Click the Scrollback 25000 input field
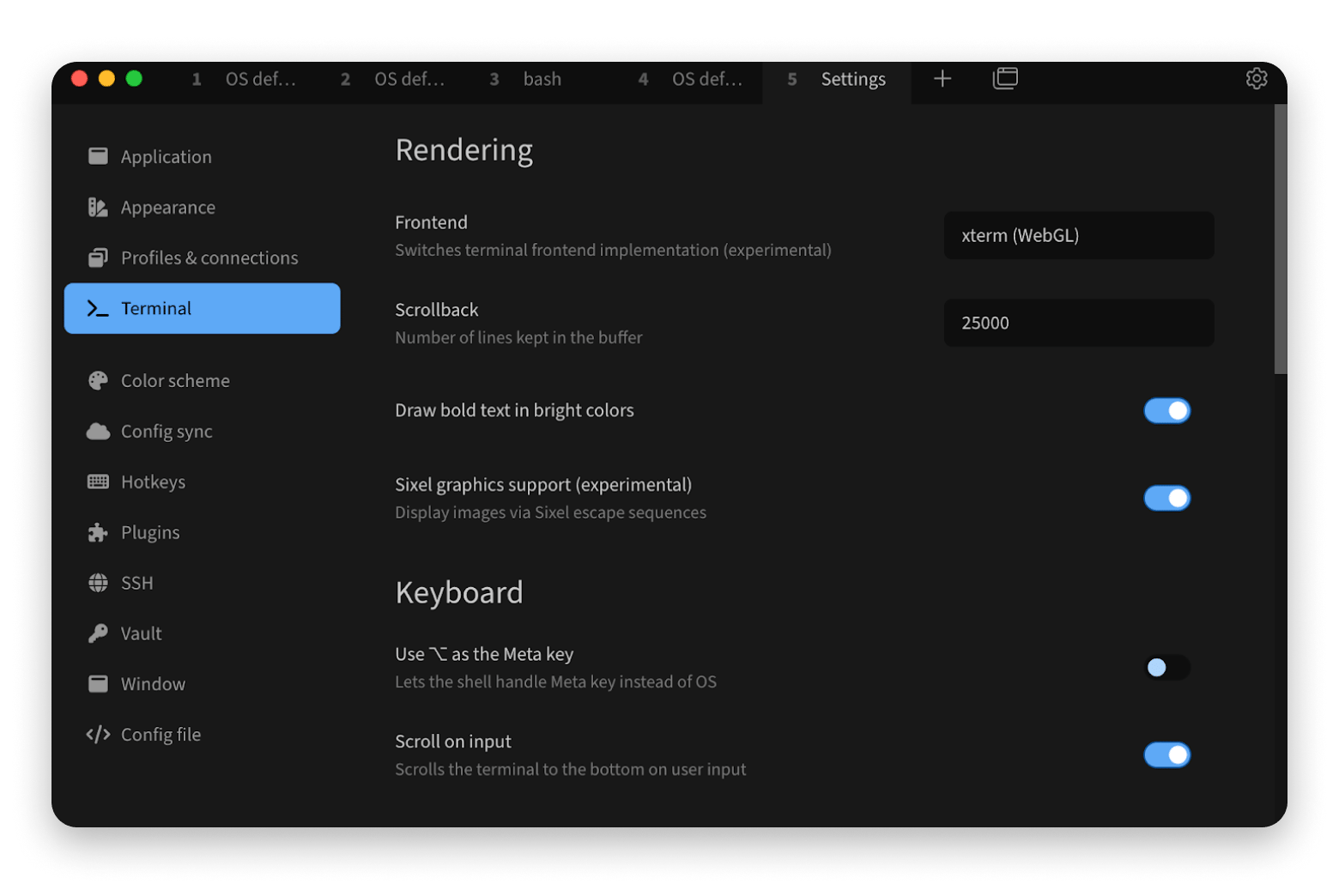Viewport: 1339px width, 896px height. click(1079, 323)
